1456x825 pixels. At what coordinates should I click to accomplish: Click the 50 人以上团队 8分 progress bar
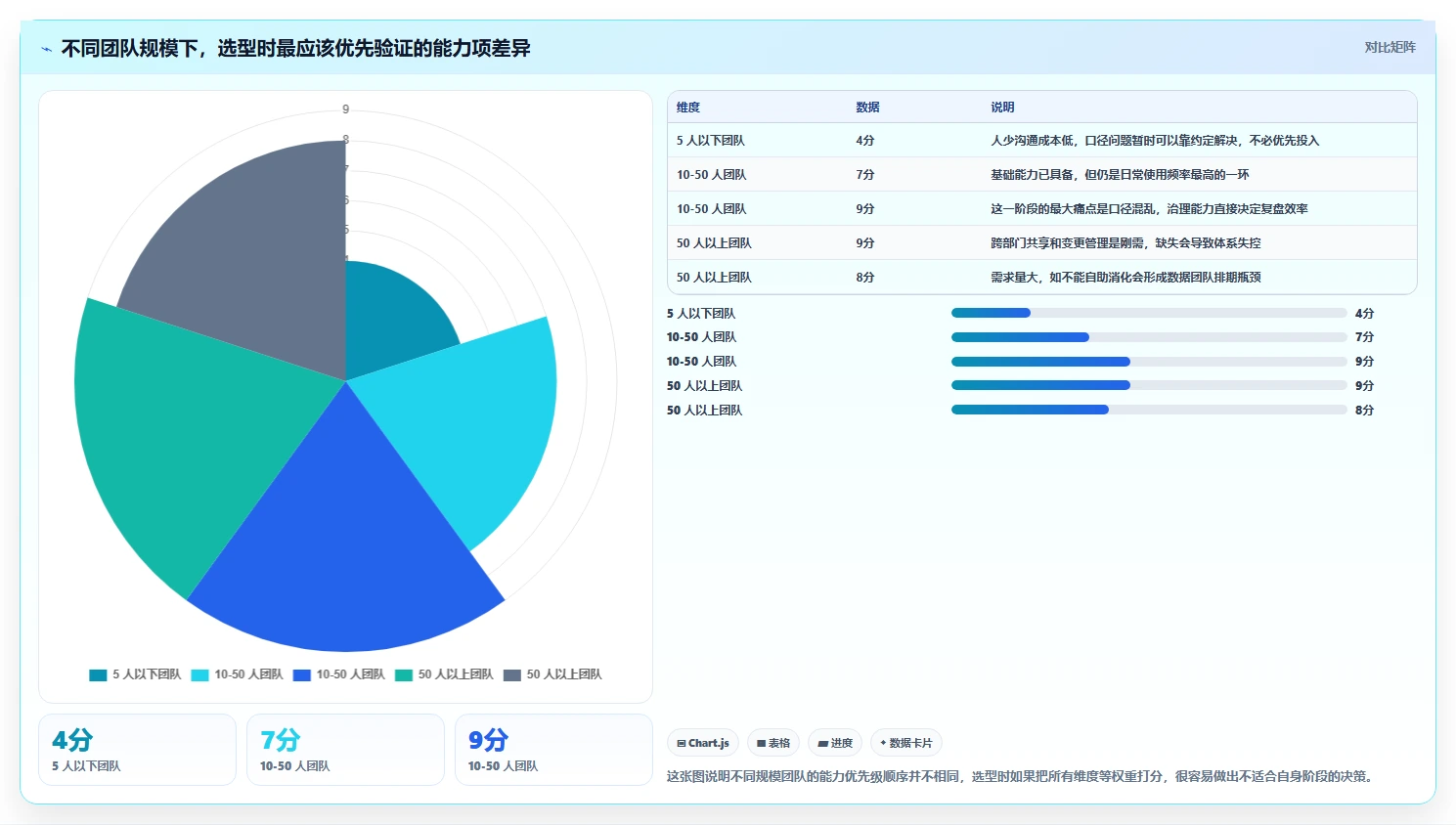[x=1149, y=411]
